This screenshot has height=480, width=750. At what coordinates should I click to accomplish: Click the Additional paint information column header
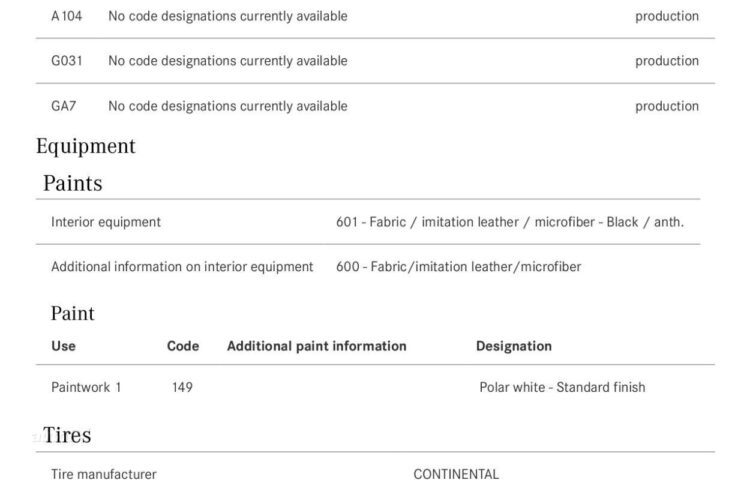pyautogui.click(x=317, y=346)
